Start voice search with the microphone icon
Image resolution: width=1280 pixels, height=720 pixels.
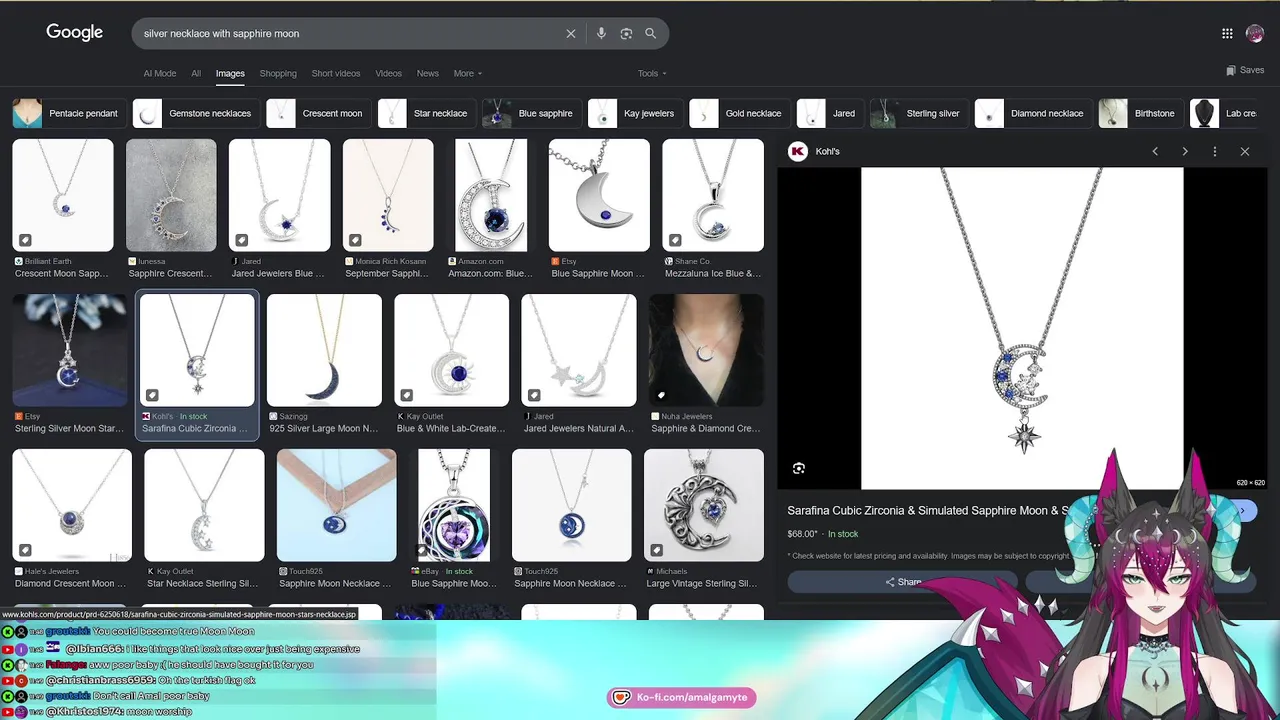(x=601, y=33)
